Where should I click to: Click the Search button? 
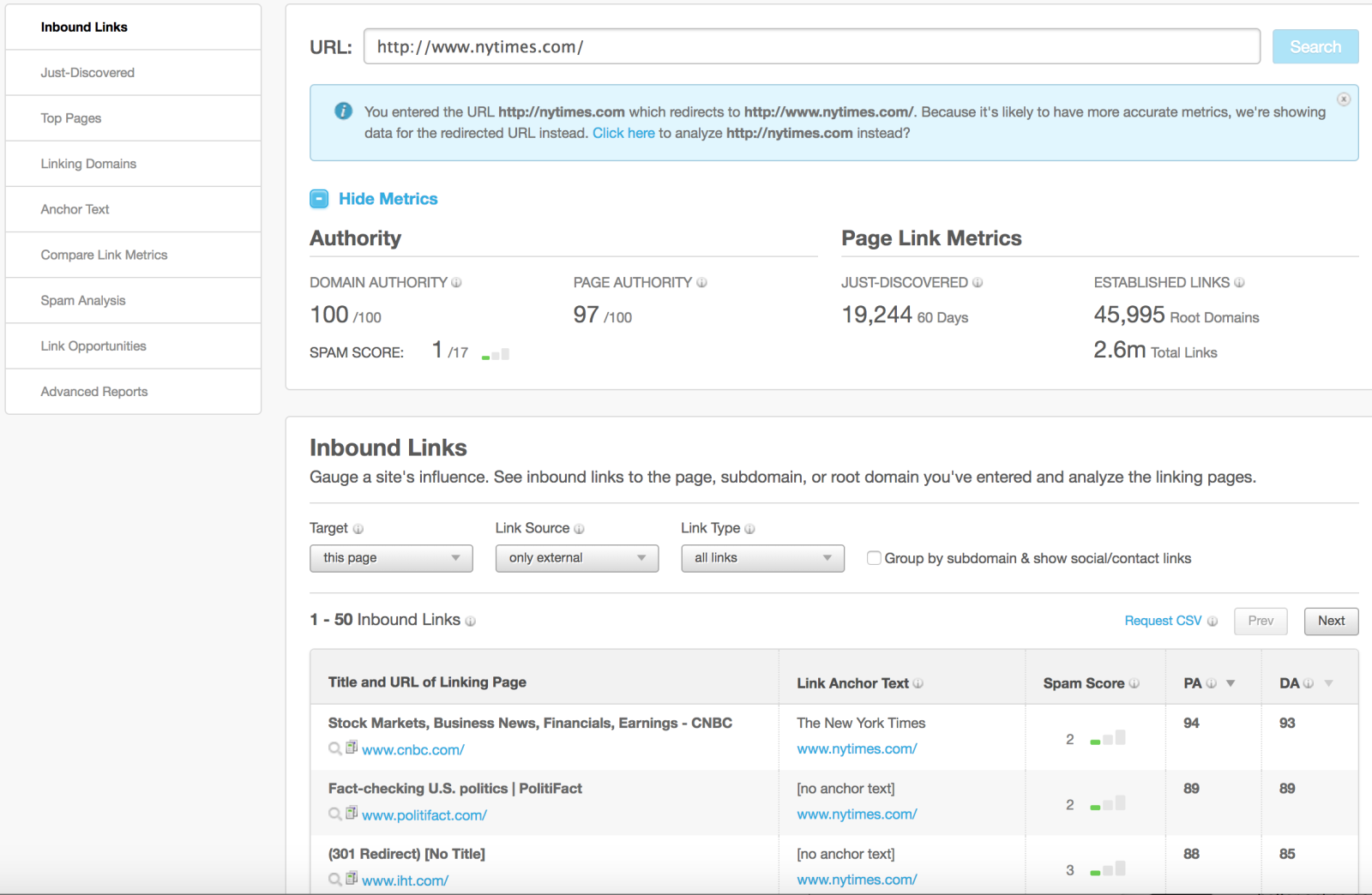click(x=1315, y=46)
